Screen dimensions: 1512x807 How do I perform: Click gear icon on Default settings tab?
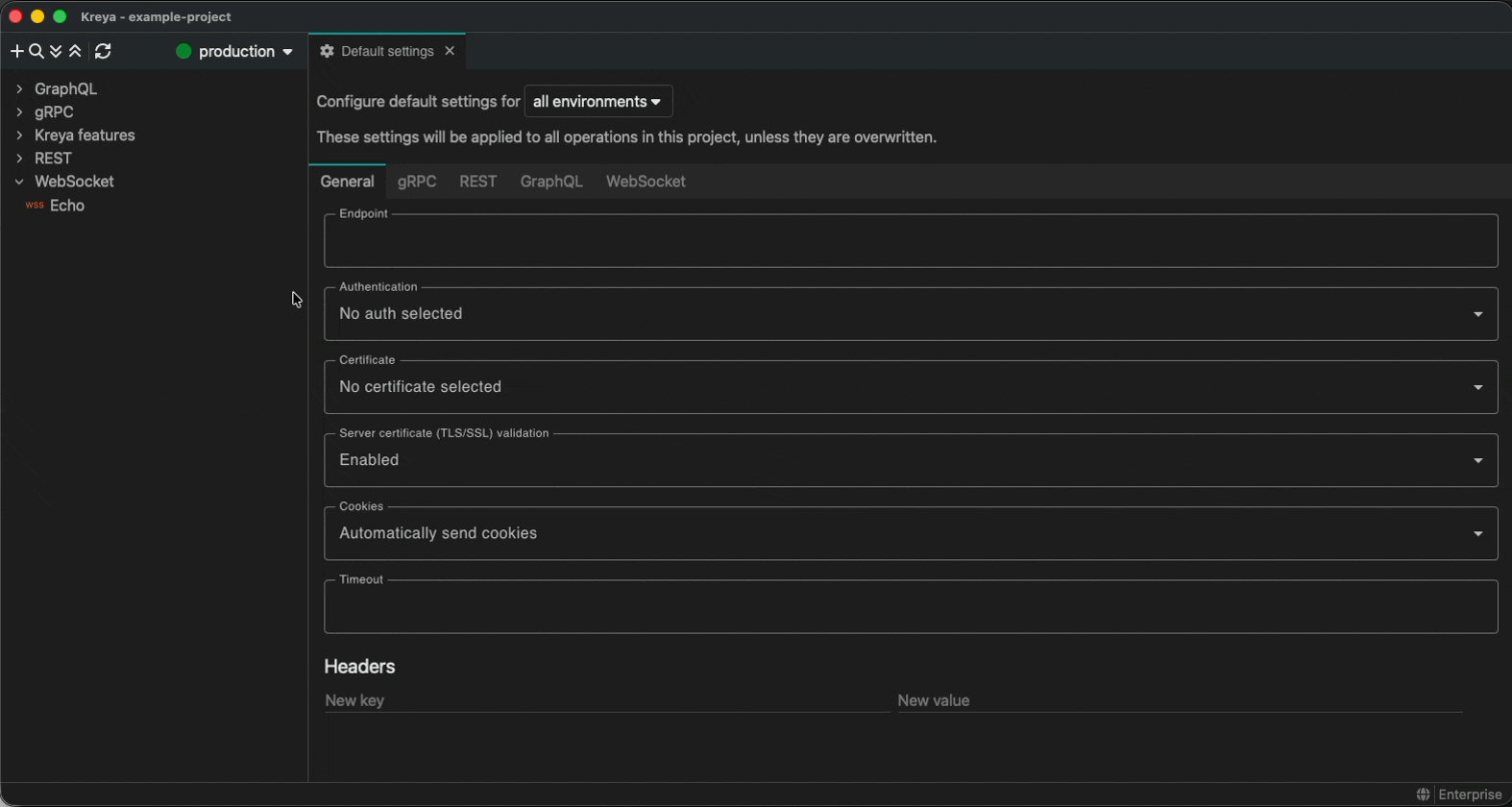(327, 51)
